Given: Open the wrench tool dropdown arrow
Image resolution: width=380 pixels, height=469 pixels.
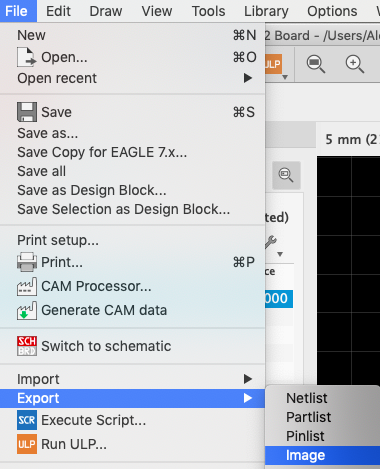Looking at the screenshot, I should [280, 254].
